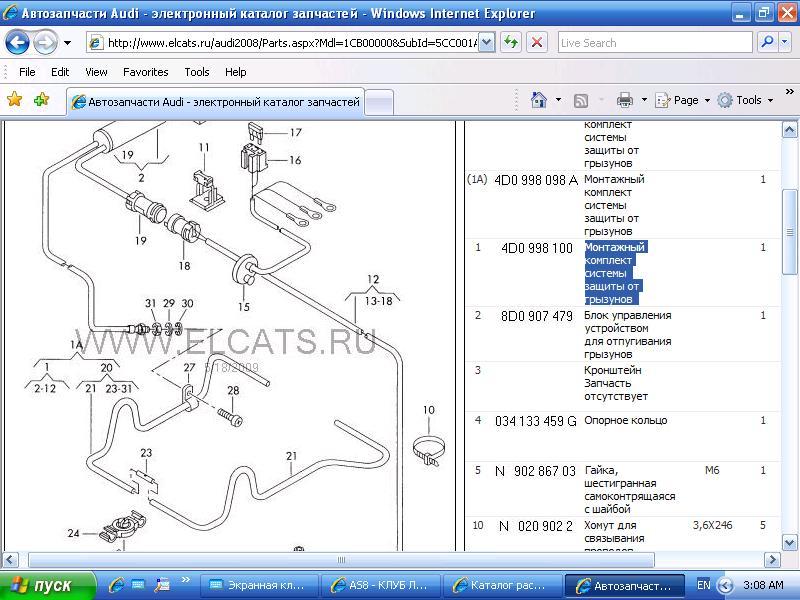The width and height of the screenshot is (800, 600).
Task: Open the Favorites menu
Action: 145,72
